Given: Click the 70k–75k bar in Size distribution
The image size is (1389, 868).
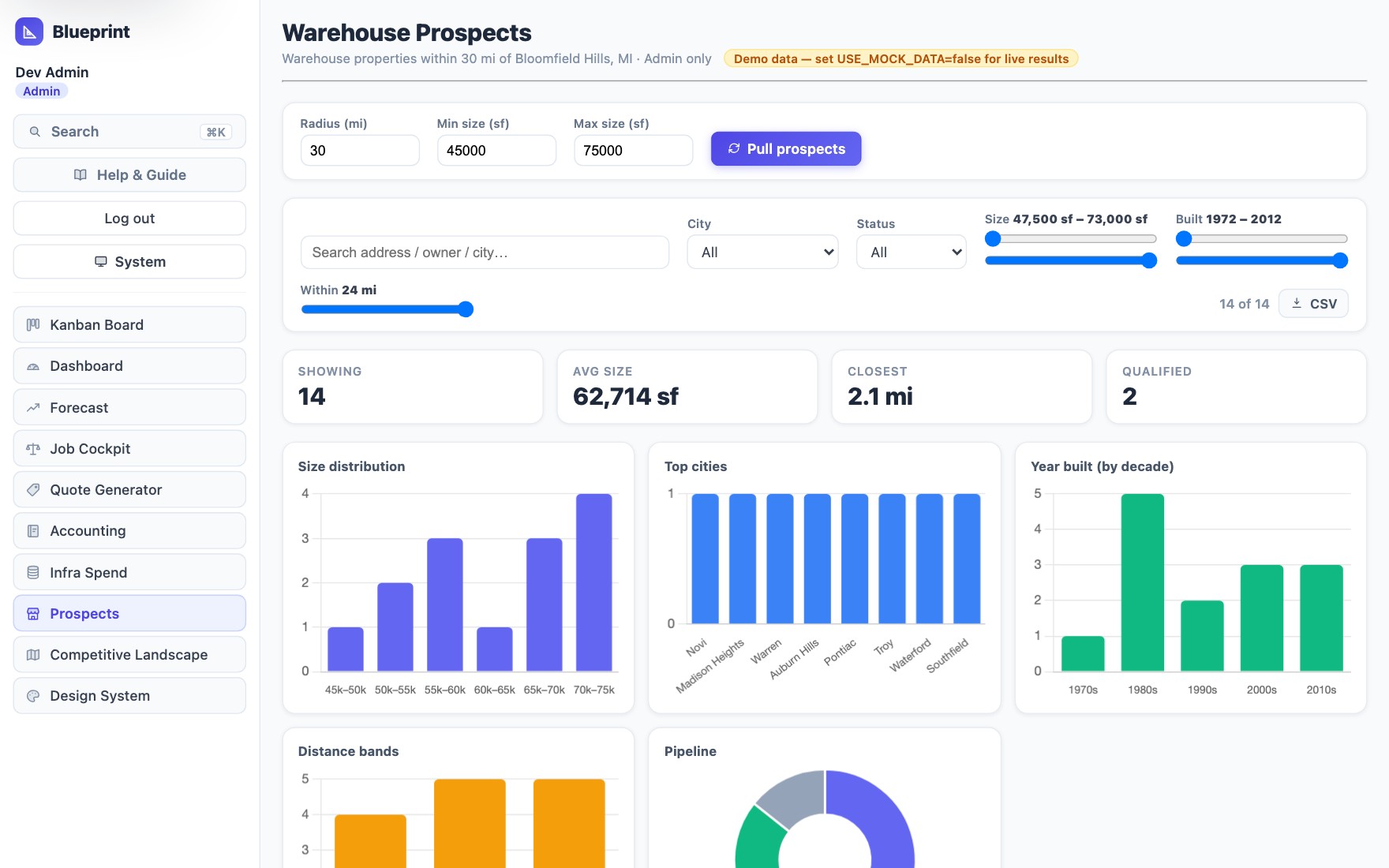Looking at the screenshot, I should click(594, 582).
